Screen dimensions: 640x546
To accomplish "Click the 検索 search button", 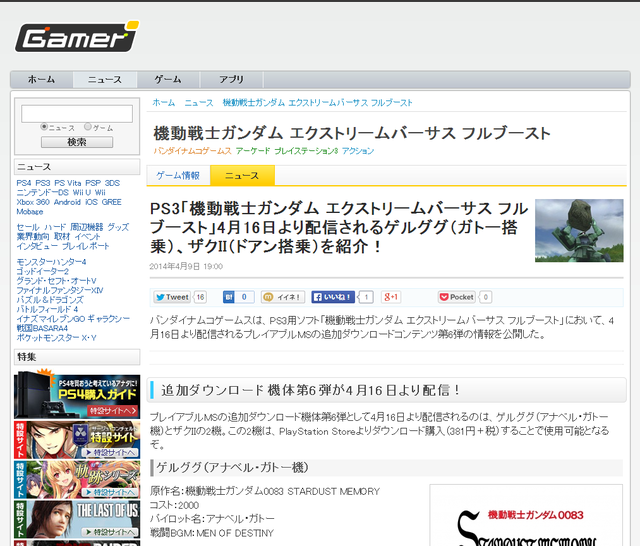I will [77, 142].
